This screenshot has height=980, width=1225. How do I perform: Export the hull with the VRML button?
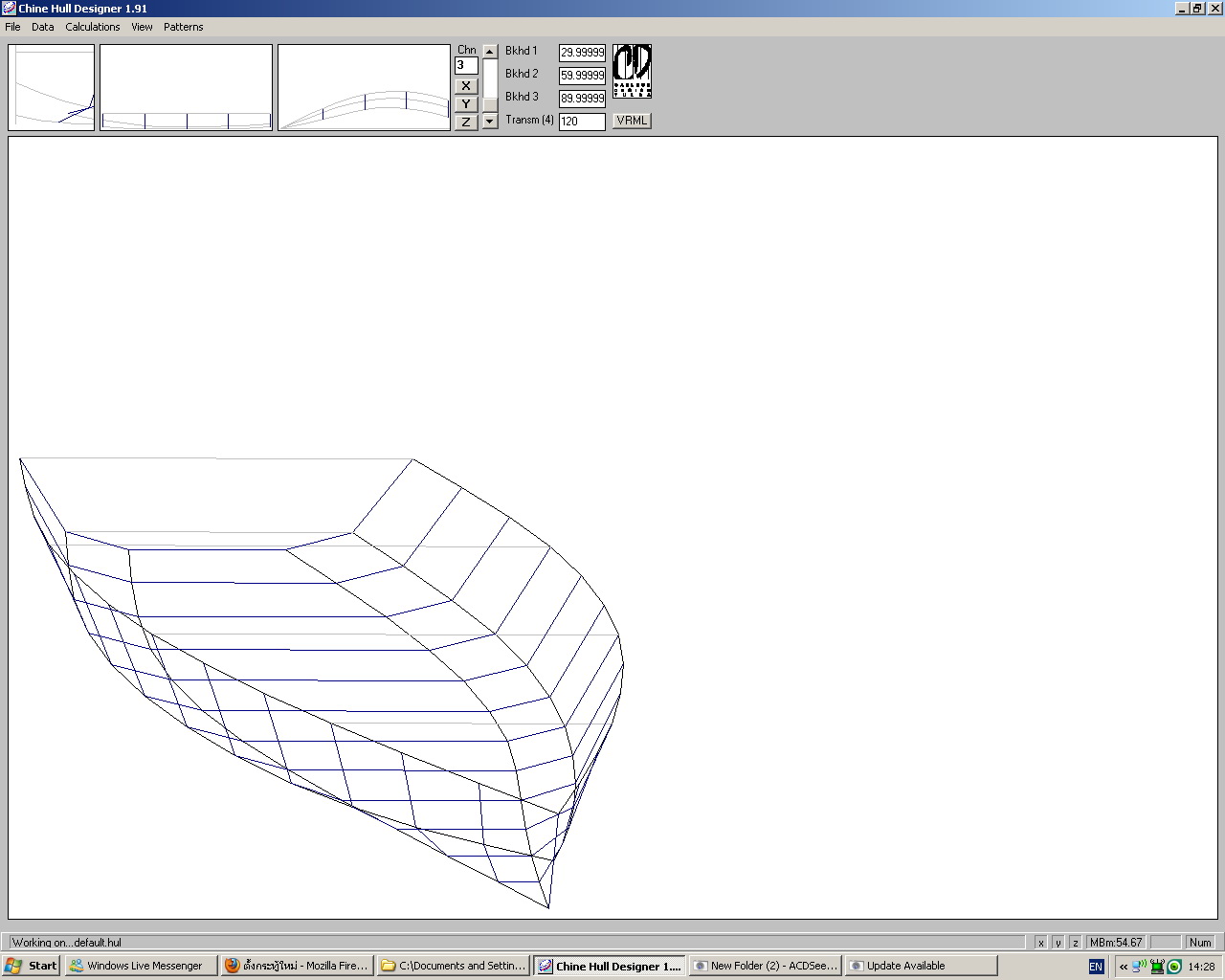click(x=632, y=121)
